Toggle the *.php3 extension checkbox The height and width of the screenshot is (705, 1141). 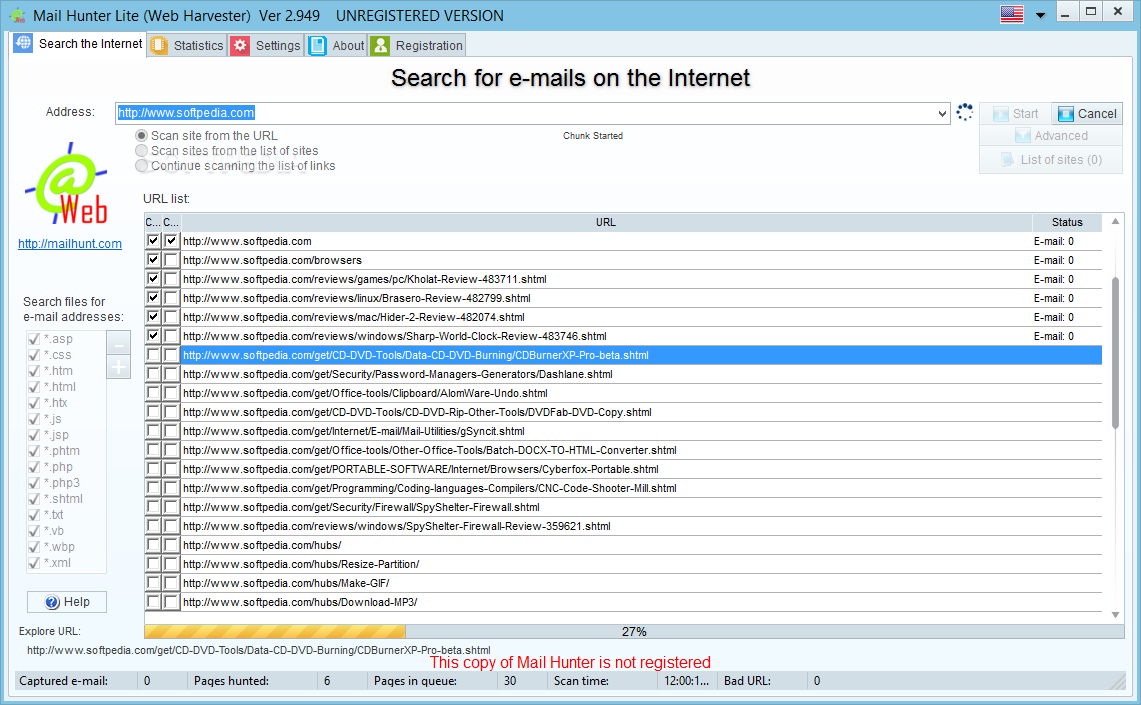33,483
